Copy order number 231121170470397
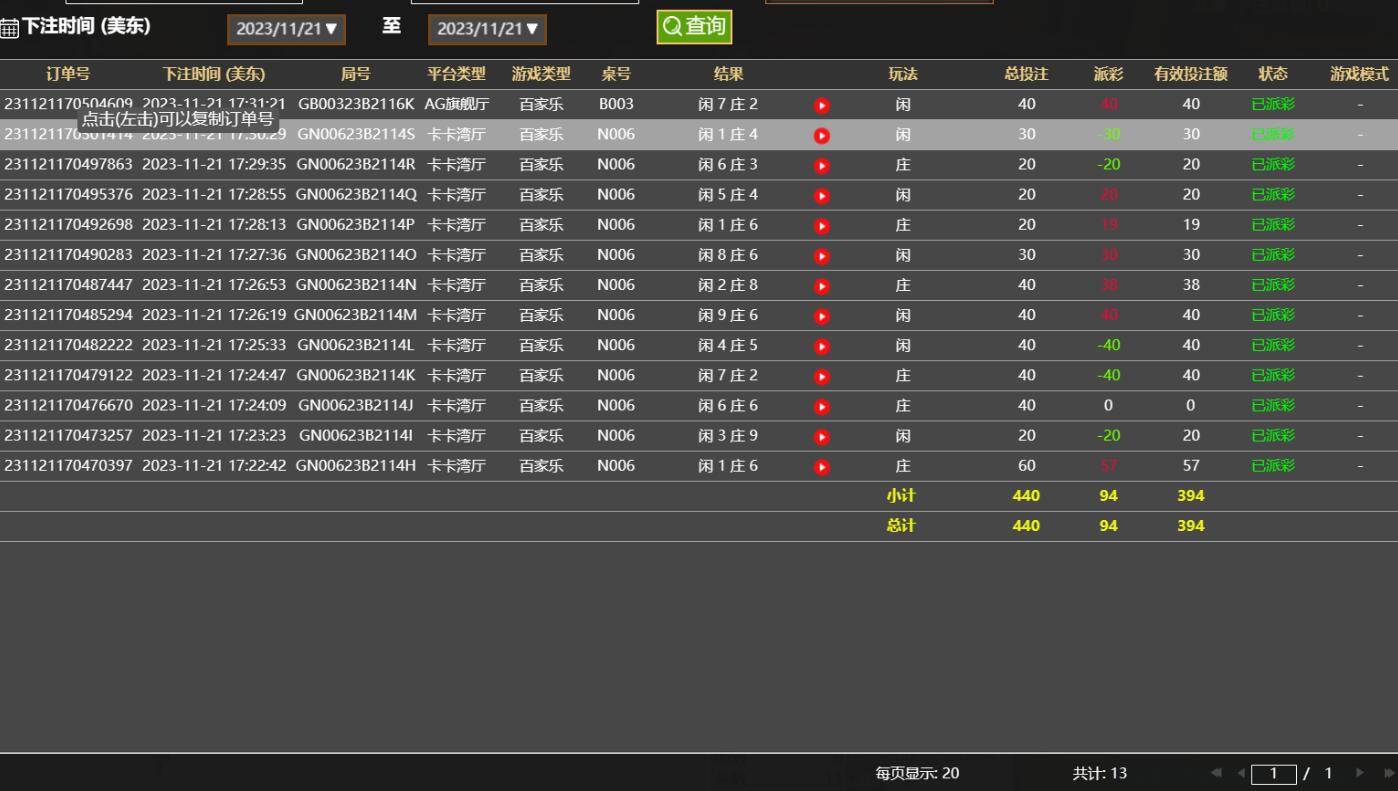The height and width of the screenshot is (791, 1398). tap(68, 466)
